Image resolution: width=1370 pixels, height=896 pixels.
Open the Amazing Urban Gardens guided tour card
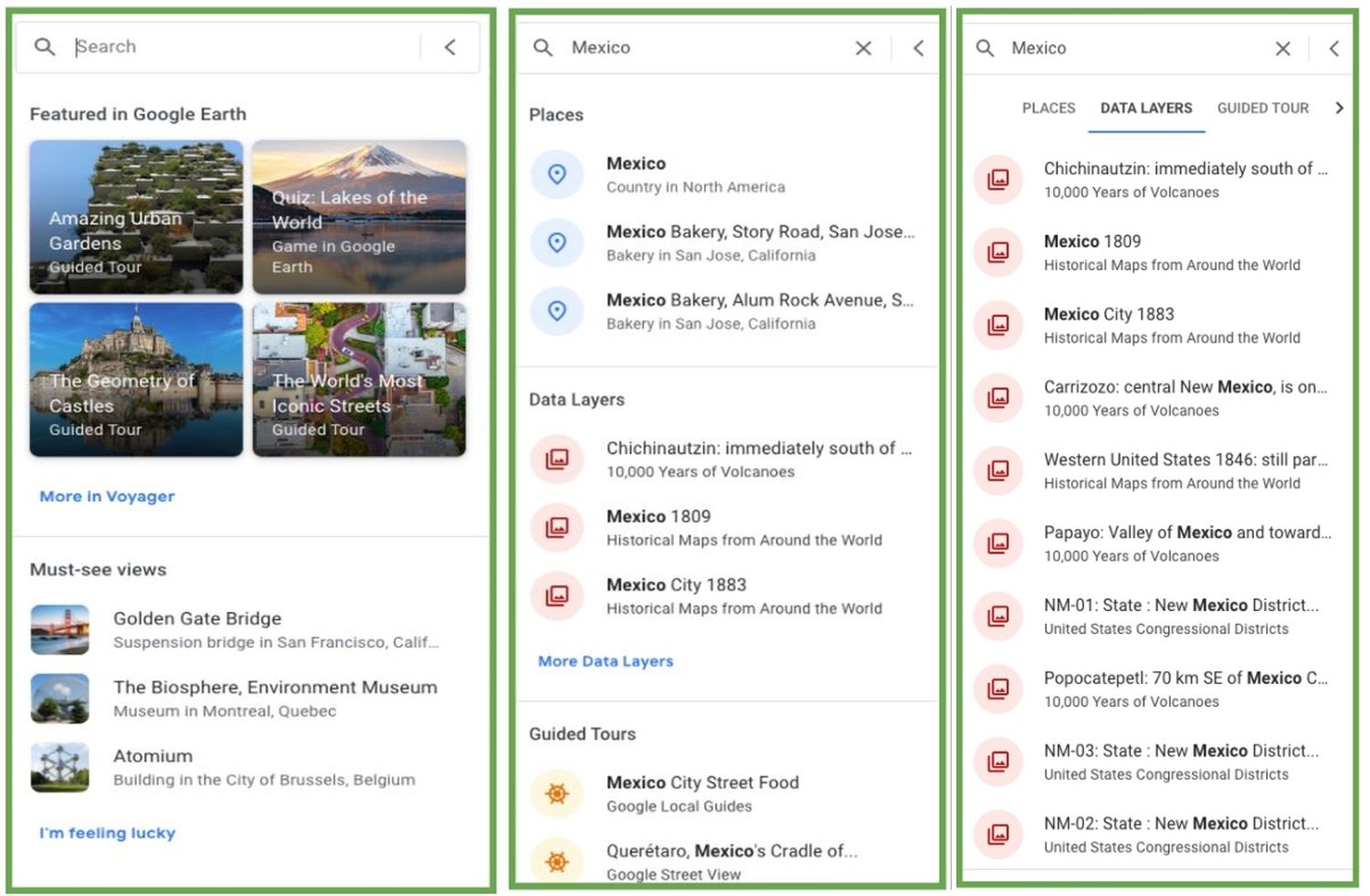[136, 216]
